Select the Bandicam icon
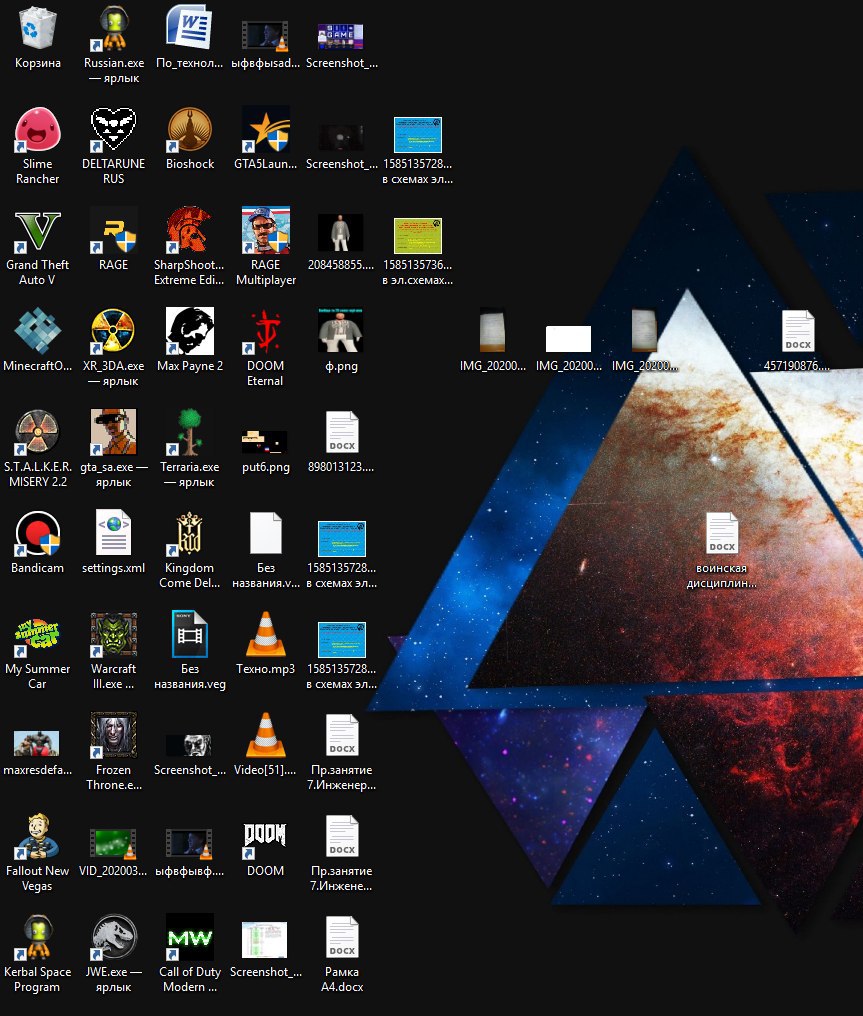Viewport: 863px width, 1016px height. 38,534
